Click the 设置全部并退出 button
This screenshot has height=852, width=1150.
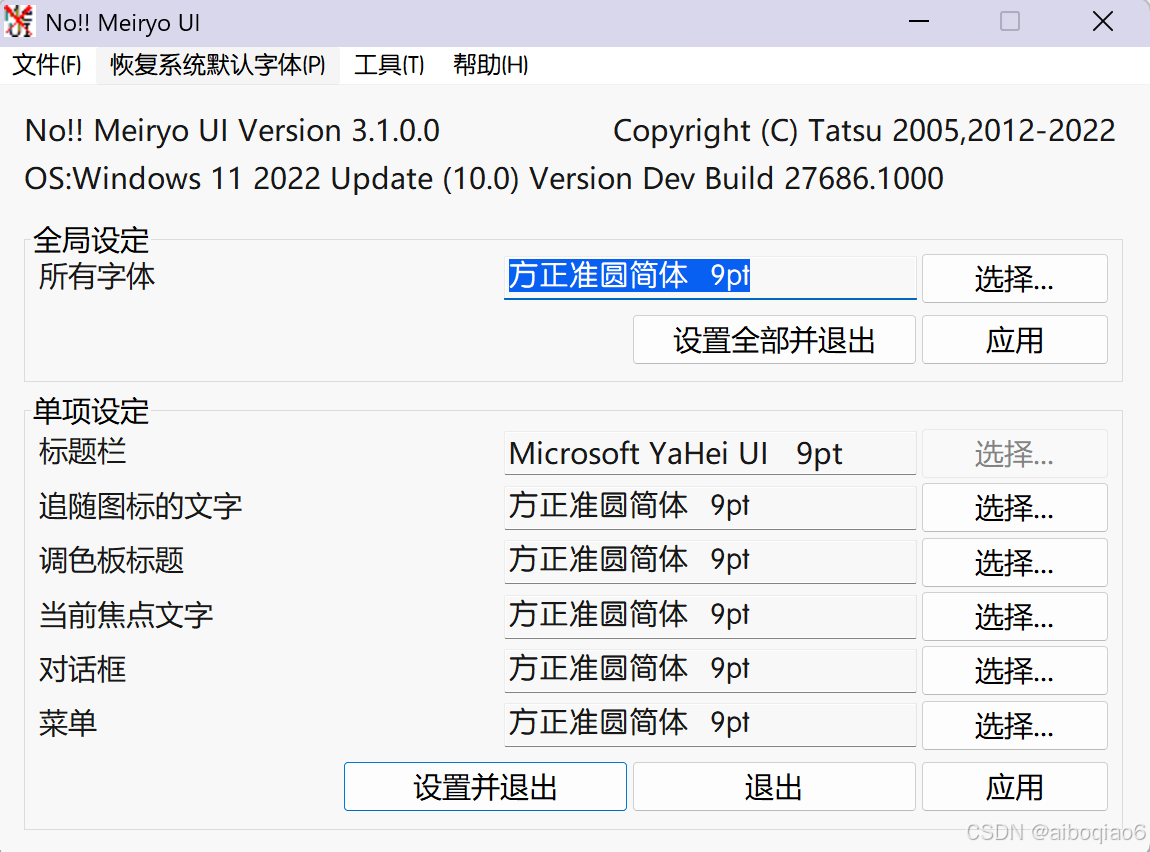coord(774,339)
